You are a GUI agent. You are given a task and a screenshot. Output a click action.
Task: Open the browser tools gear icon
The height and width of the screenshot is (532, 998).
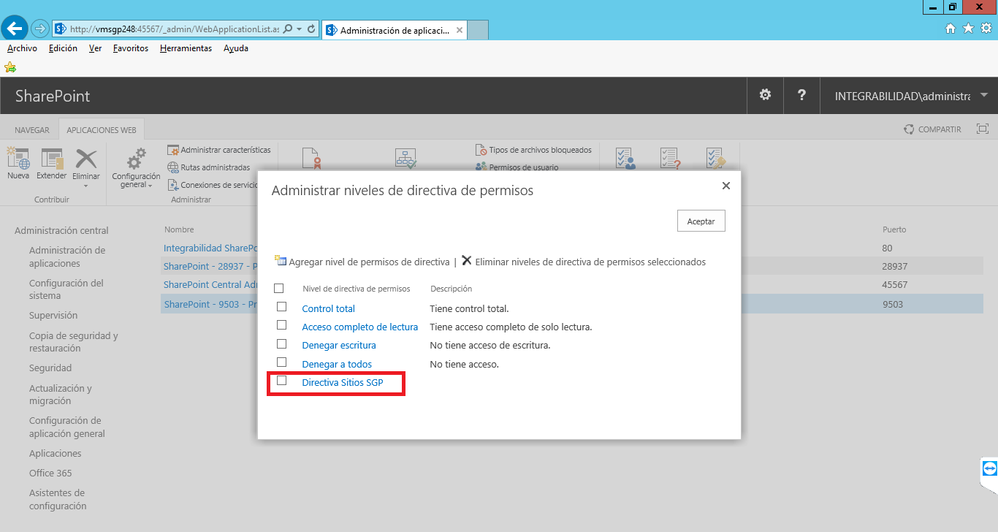click(x=986, y=29)
